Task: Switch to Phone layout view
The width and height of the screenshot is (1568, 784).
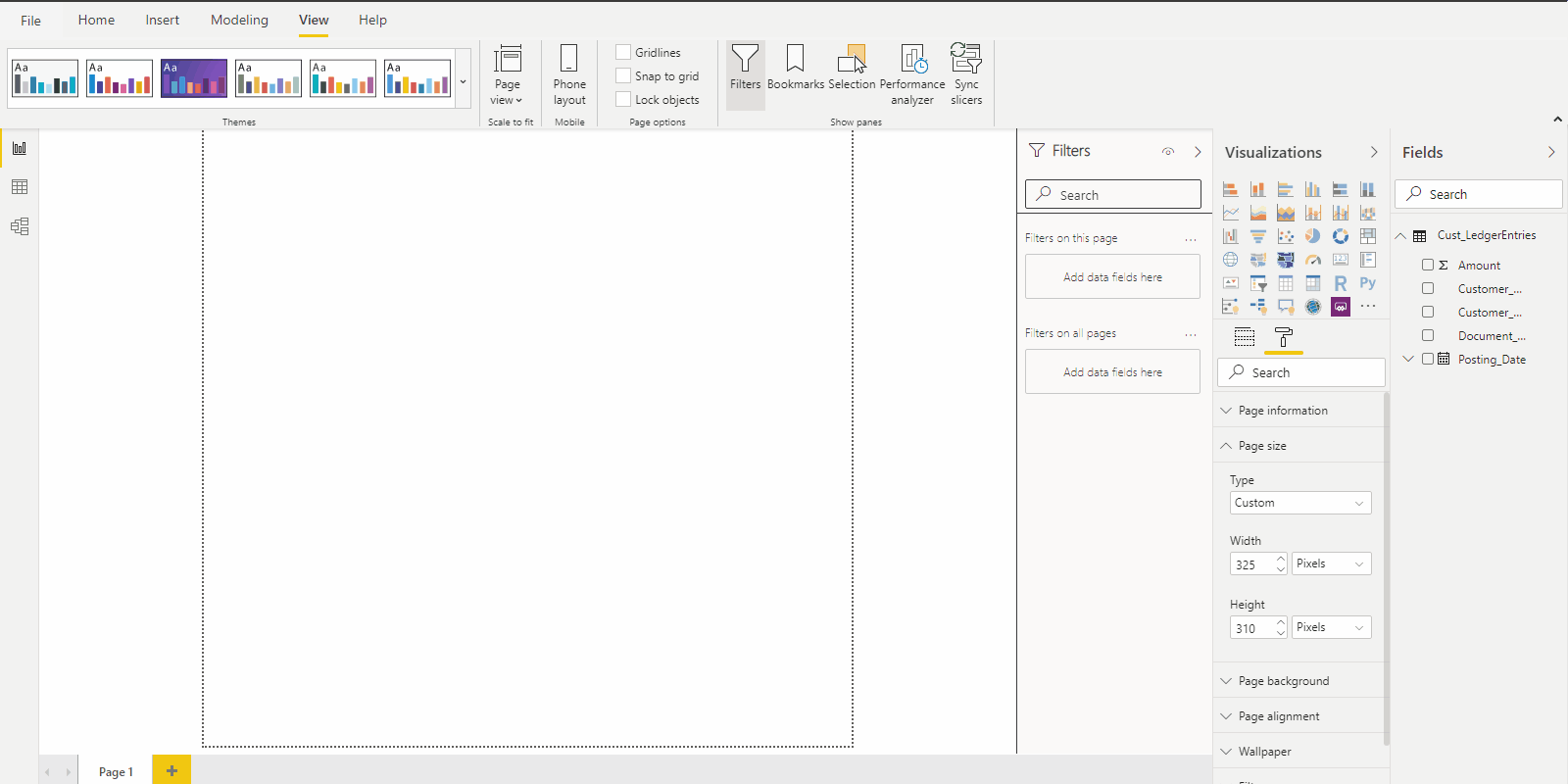Action: [x=569, y=73]
